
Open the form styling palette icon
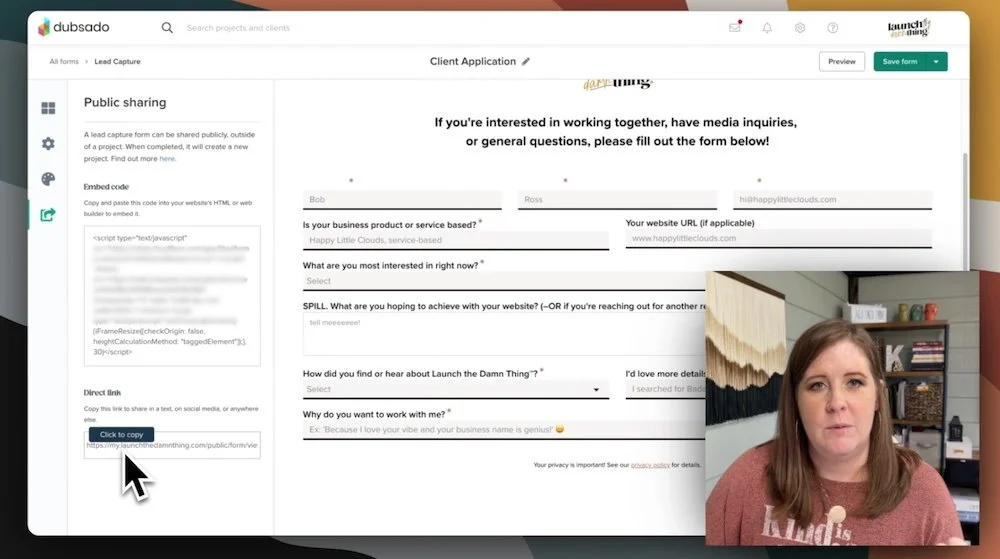point(48,179)
